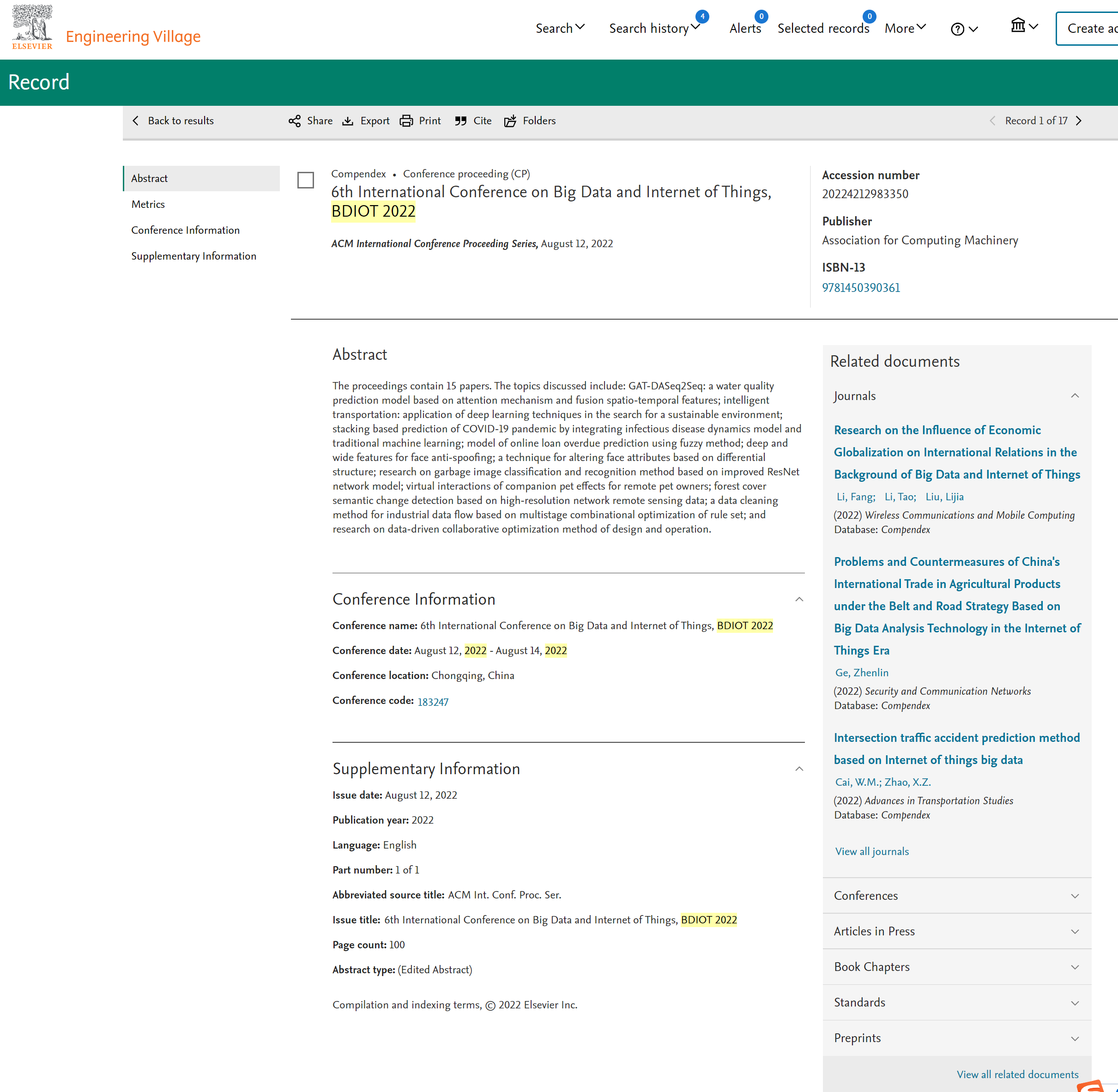Image resolution: width=1118 pixels, height=1092 pixels.
Task: Open Problems and Countermeasures of China's Trade article
Action: point(956,606)
